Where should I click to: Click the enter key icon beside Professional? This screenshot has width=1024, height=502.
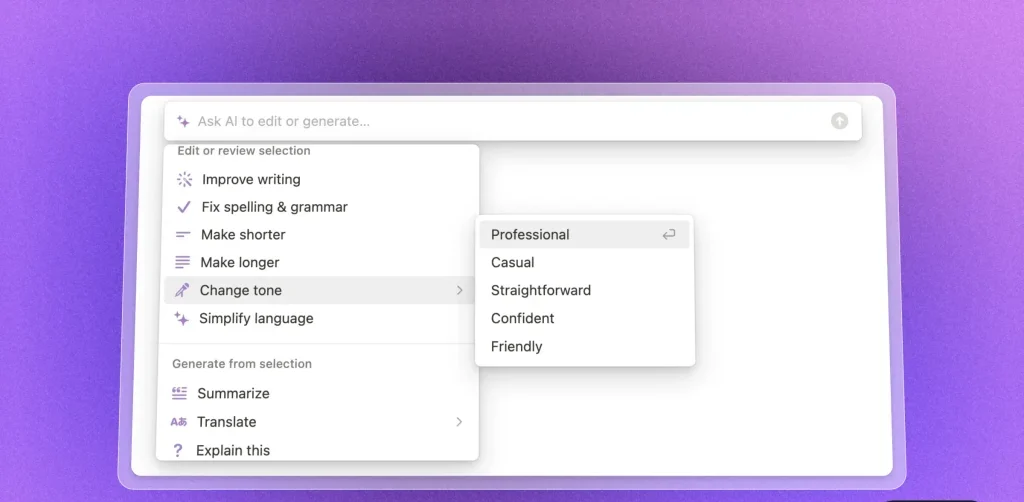(669, 235)
